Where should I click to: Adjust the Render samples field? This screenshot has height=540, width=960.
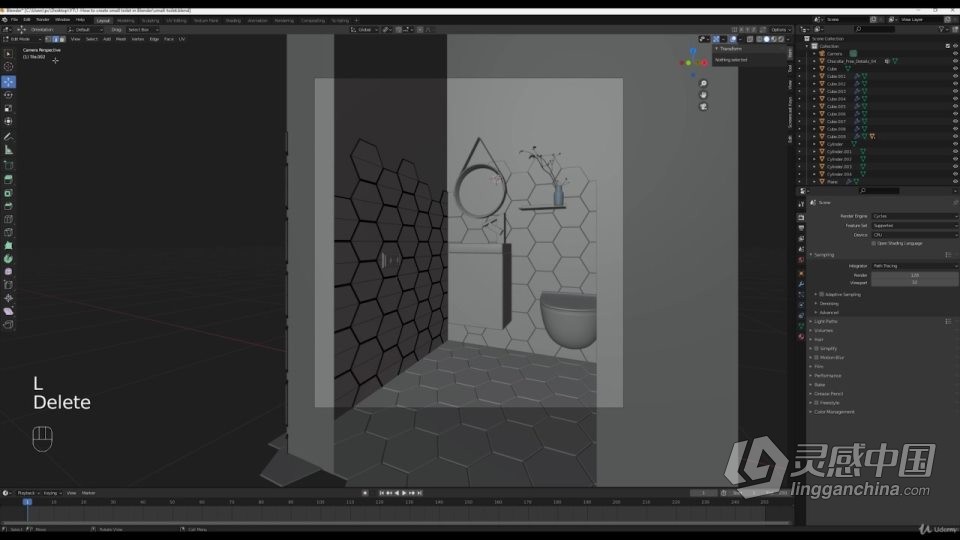click(x=915, y=275)
